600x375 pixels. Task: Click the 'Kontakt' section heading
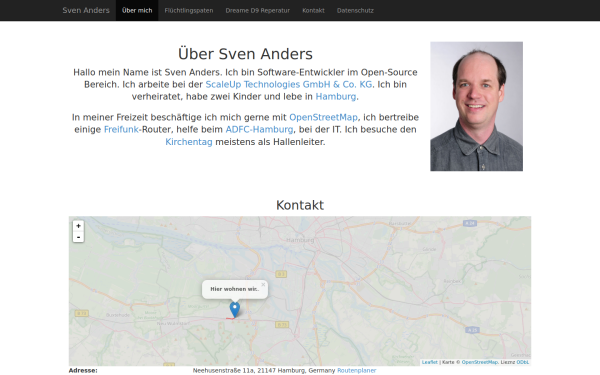coord(300,205)
